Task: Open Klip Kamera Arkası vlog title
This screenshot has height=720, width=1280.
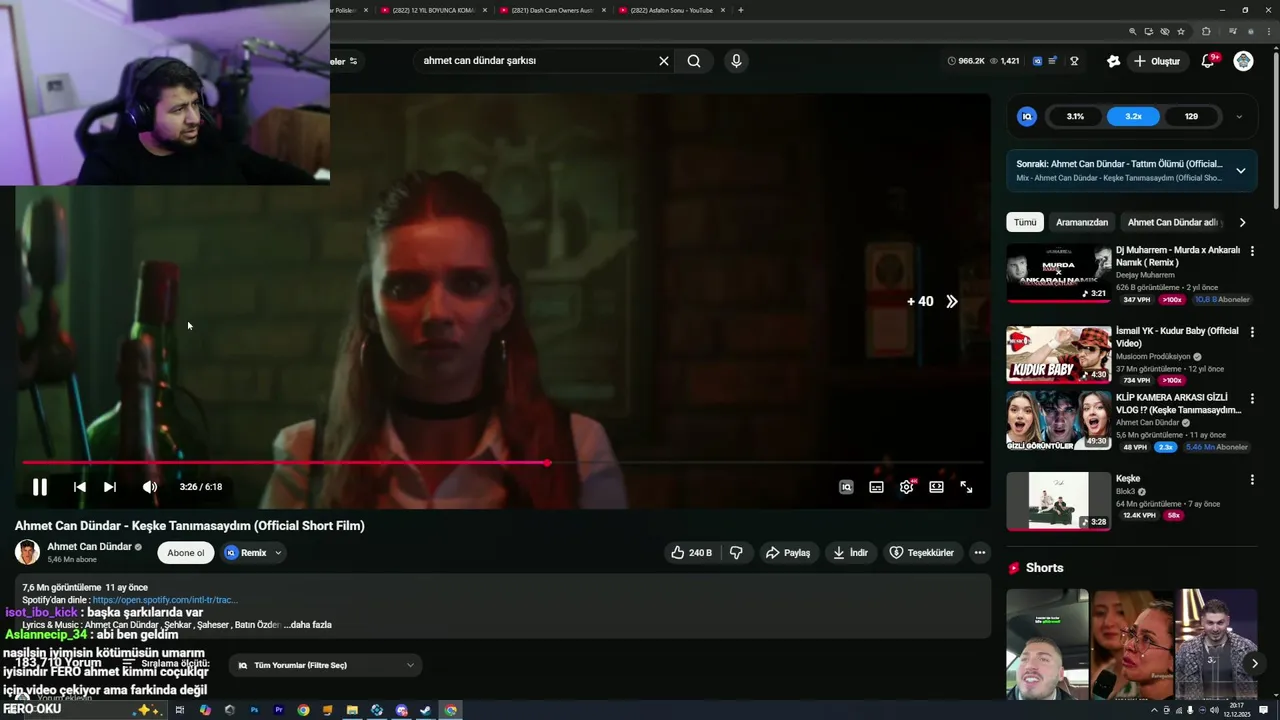Action: 1179,403
